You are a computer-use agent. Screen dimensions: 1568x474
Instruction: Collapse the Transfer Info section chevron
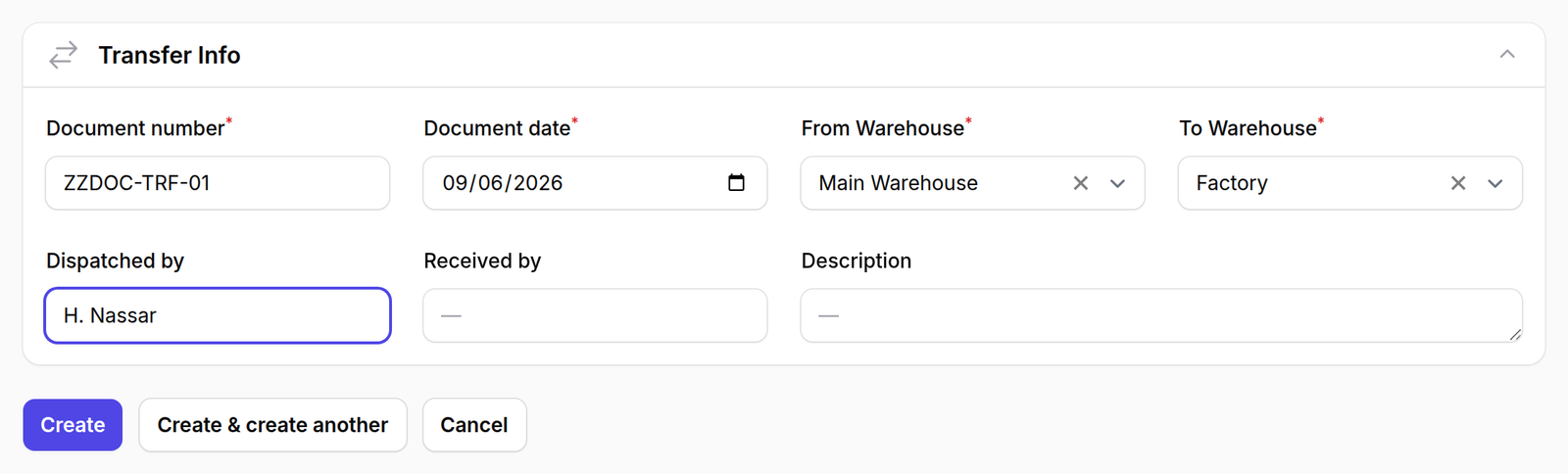tap(1507, 54)
